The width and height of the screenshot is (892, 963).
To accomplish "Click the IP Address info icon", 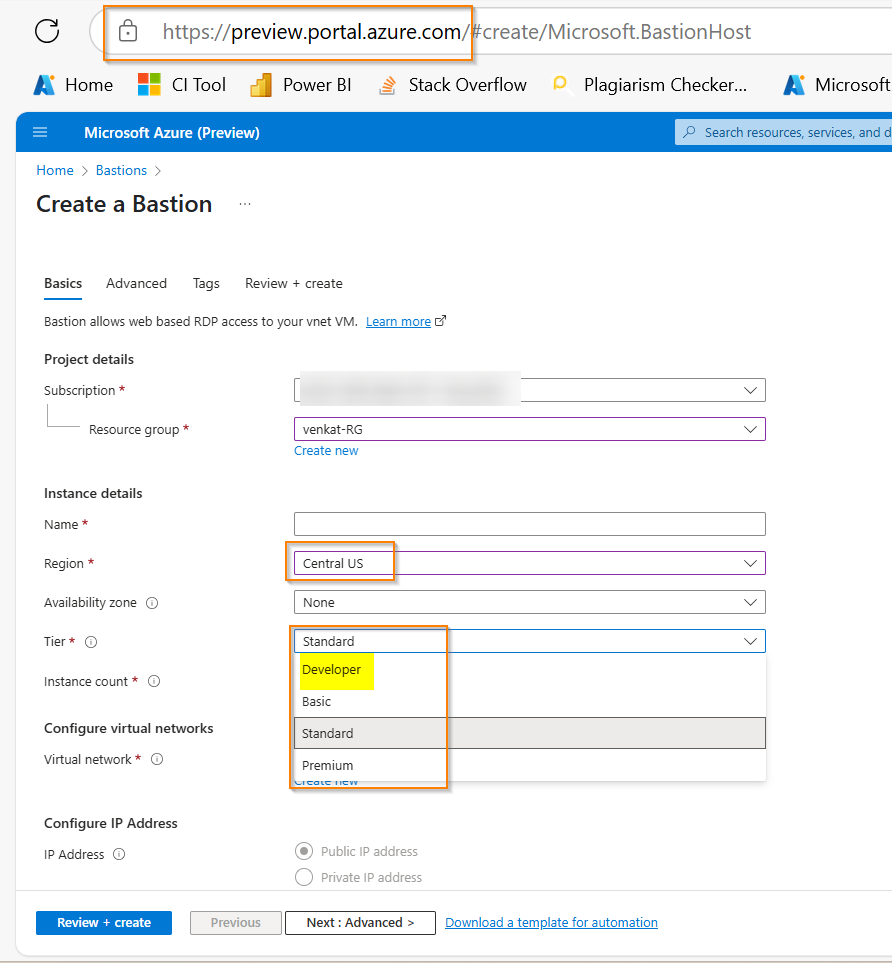I will pyautogui.click(x=119, y=854).
